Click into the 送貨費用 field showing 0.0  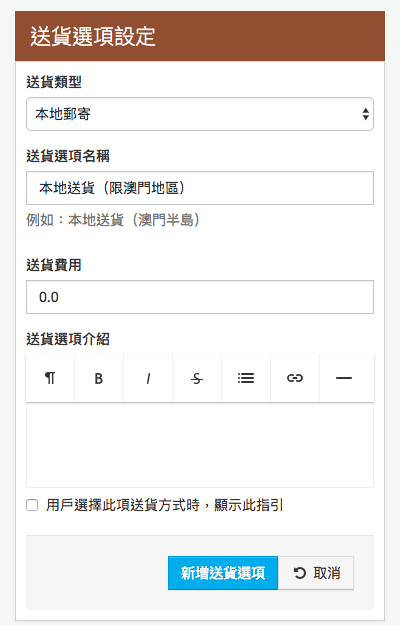point(200,297)
